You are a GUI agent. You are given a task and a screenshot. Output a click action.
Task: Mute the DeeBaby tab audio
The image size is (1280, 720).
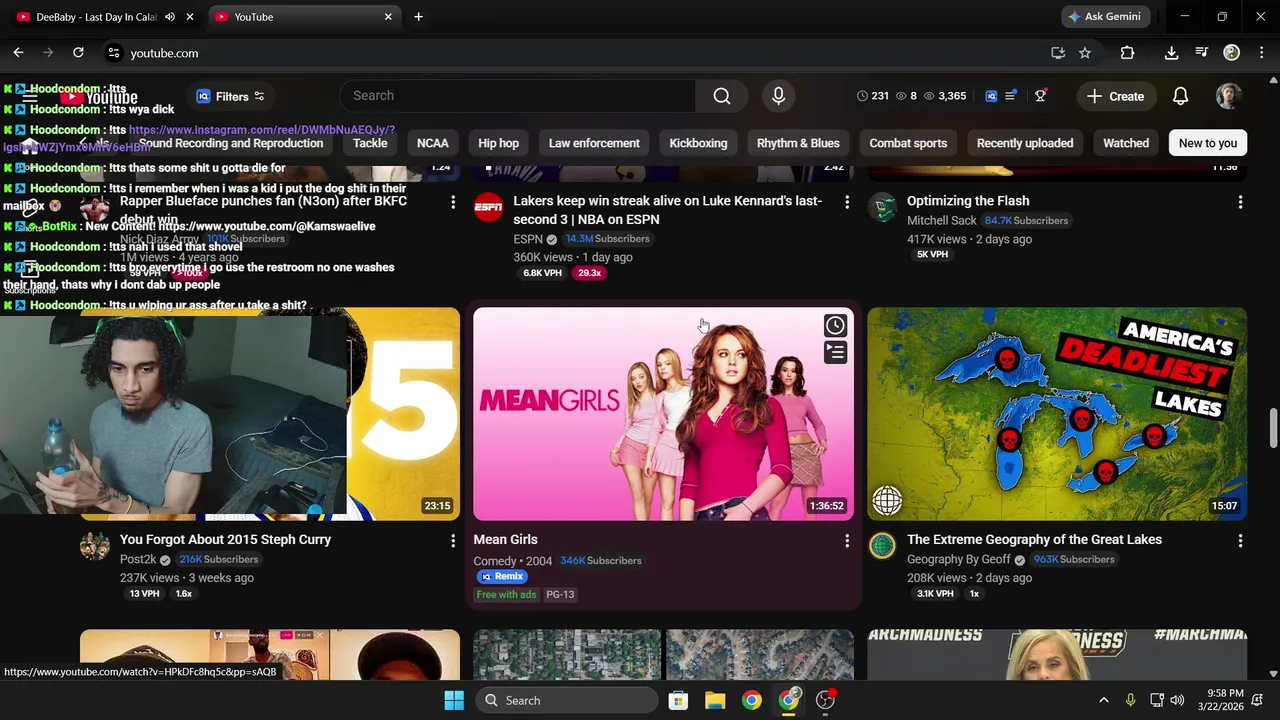coord(170,17)
